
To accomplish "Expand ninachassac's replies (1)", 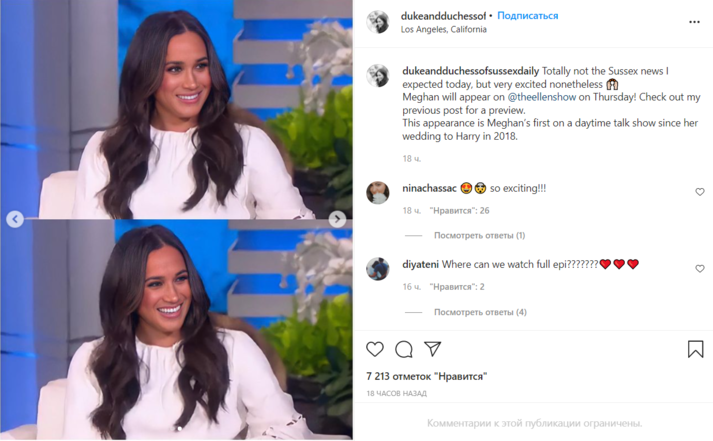I will pyautogui.click(x=479, y=236).
